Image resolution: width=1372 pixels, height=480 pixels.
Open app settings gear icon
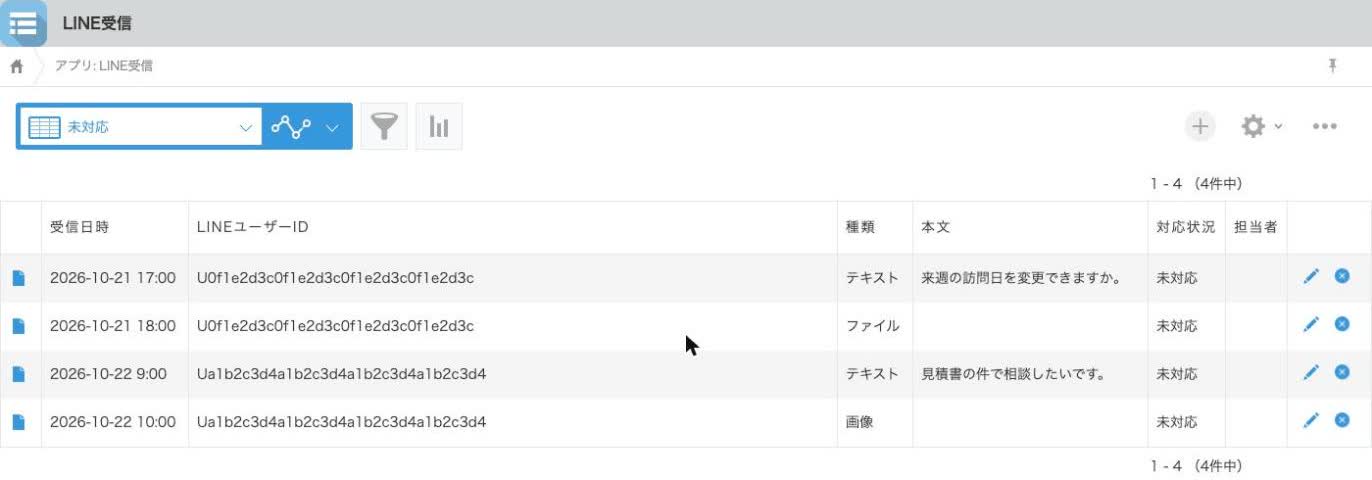pos(1253,127)
